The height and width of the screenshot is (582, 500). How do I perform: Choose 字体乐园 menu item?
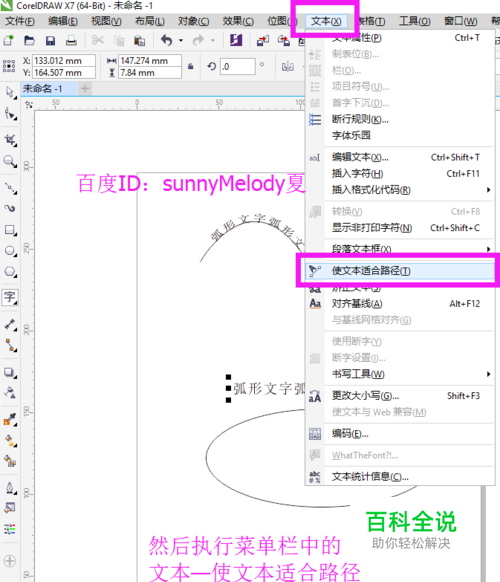click(x=400, y=135)
